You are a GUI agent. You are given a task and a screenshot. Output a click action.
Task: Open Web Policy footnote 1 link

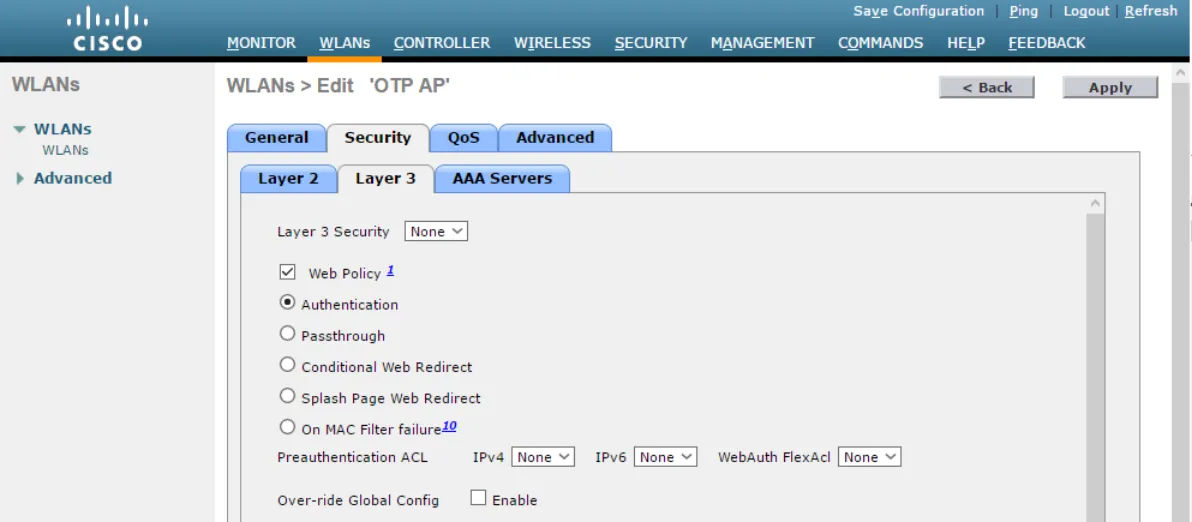click(x=390, y=270)
